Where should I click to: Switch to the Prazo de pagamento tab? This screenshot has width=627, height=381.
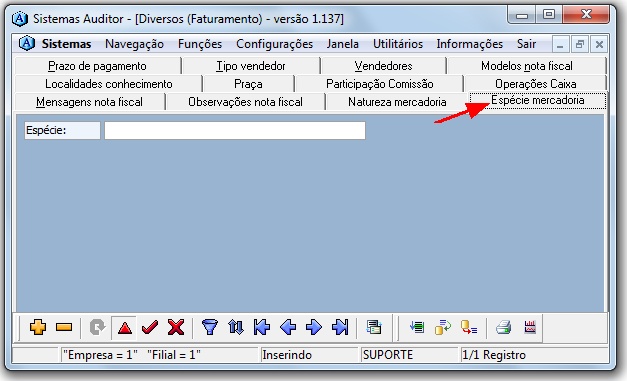point(97,66)
